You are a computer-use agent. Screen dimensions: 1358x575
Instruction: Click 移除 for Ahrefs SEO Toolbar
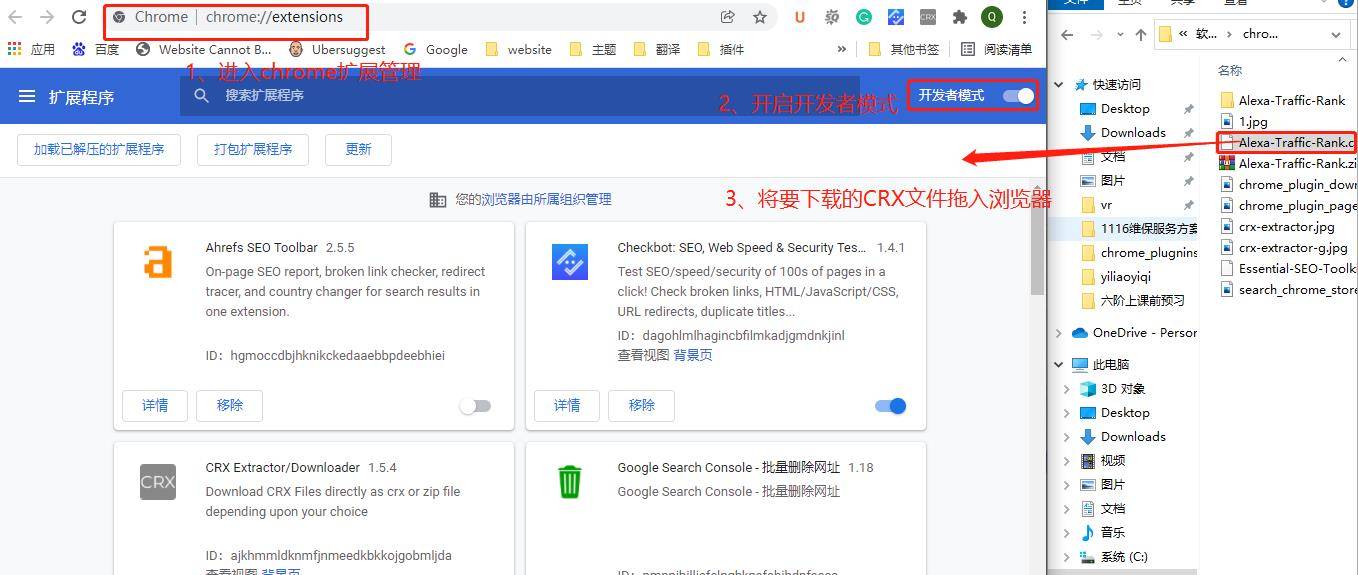pos(230,405)
